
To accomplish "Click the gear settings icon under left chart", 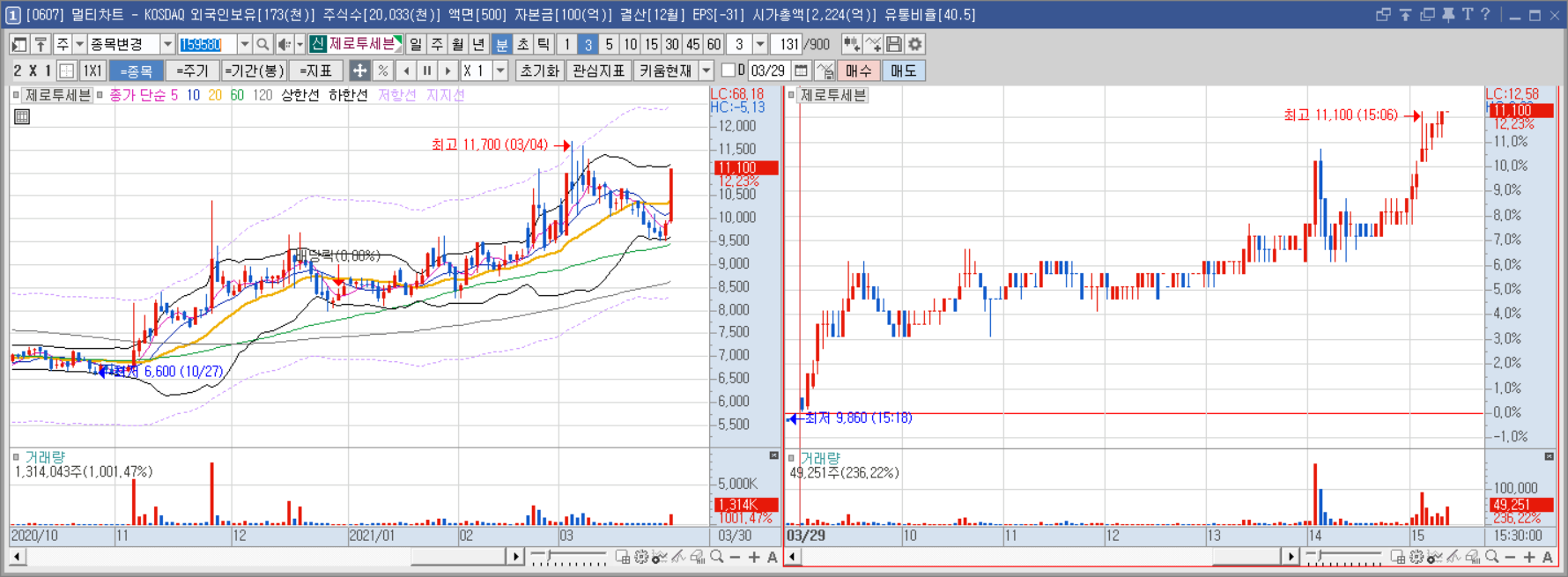I will tap(641, 557).
